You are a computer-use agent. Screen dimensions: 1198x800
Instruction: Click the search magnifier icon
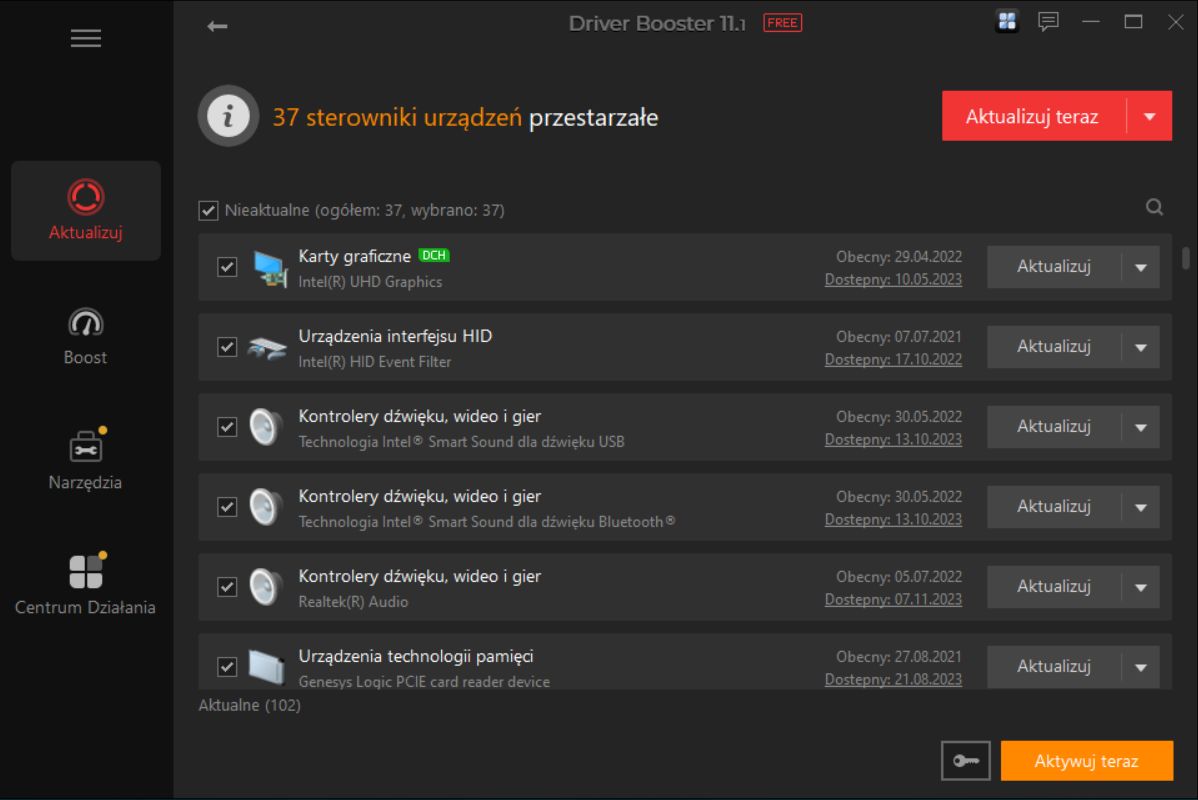(1155, 207)
